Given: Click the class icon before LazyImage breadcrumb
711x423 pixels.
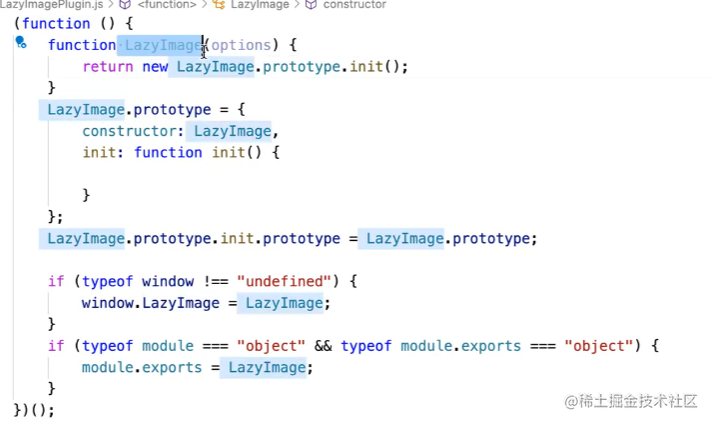Looking at the screenshot, I should 219,5.
